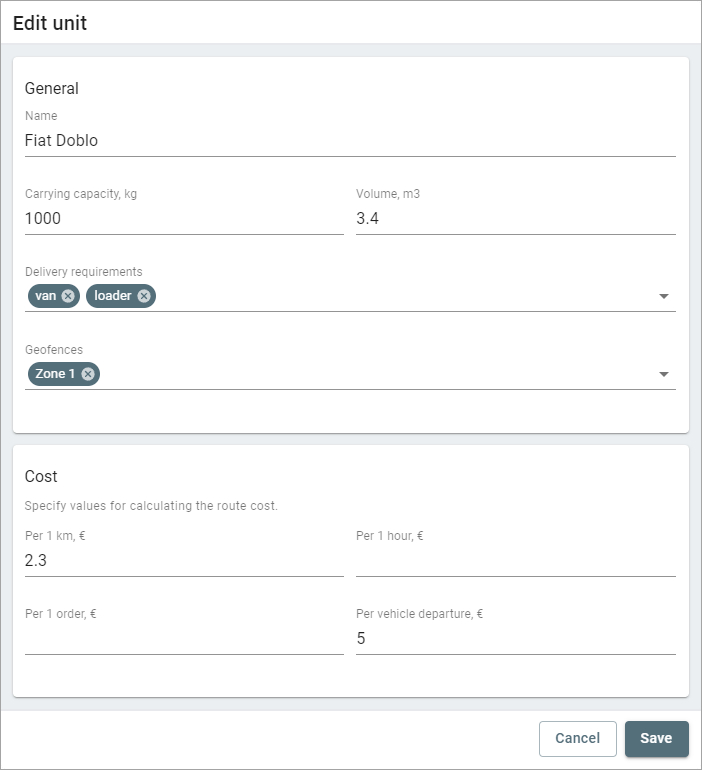702x770 pixels.
Task: Click the Carrying capacity kg field
Action: coord(184,218)
